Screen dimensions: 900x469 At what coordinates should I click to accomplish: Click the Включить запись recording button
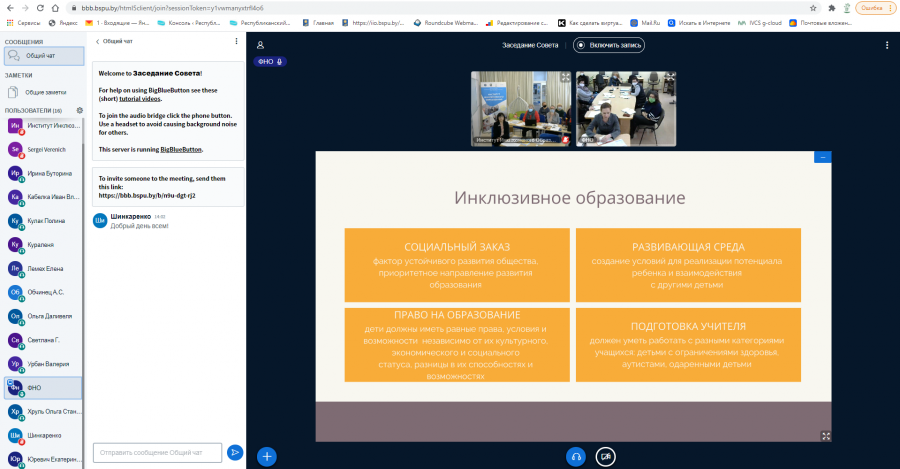point(608,45)
